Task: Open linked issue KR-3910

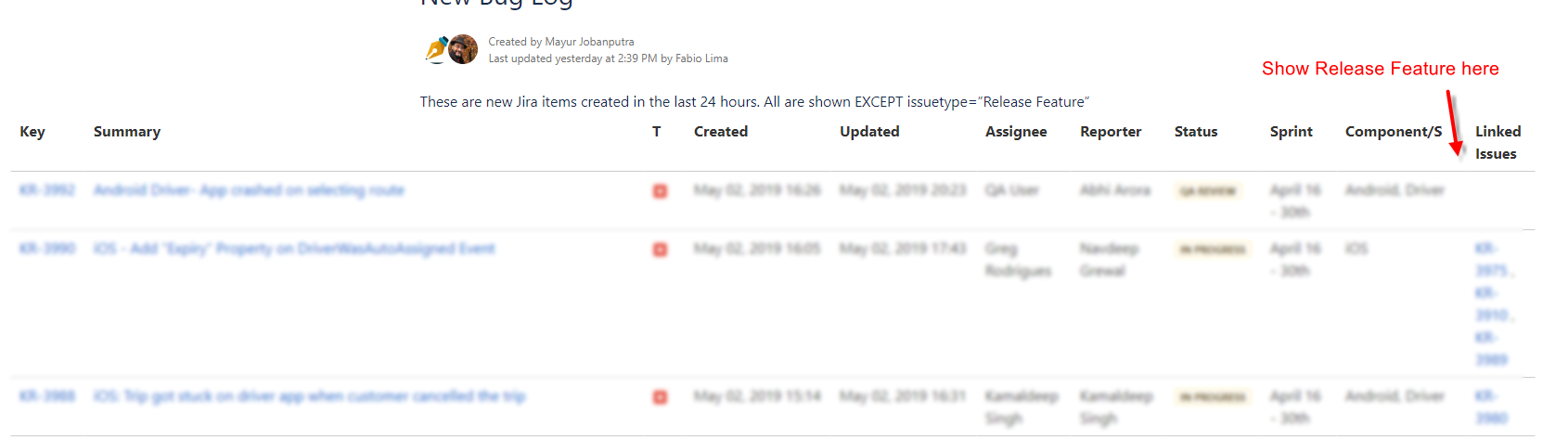Action: pos(1494,304)
